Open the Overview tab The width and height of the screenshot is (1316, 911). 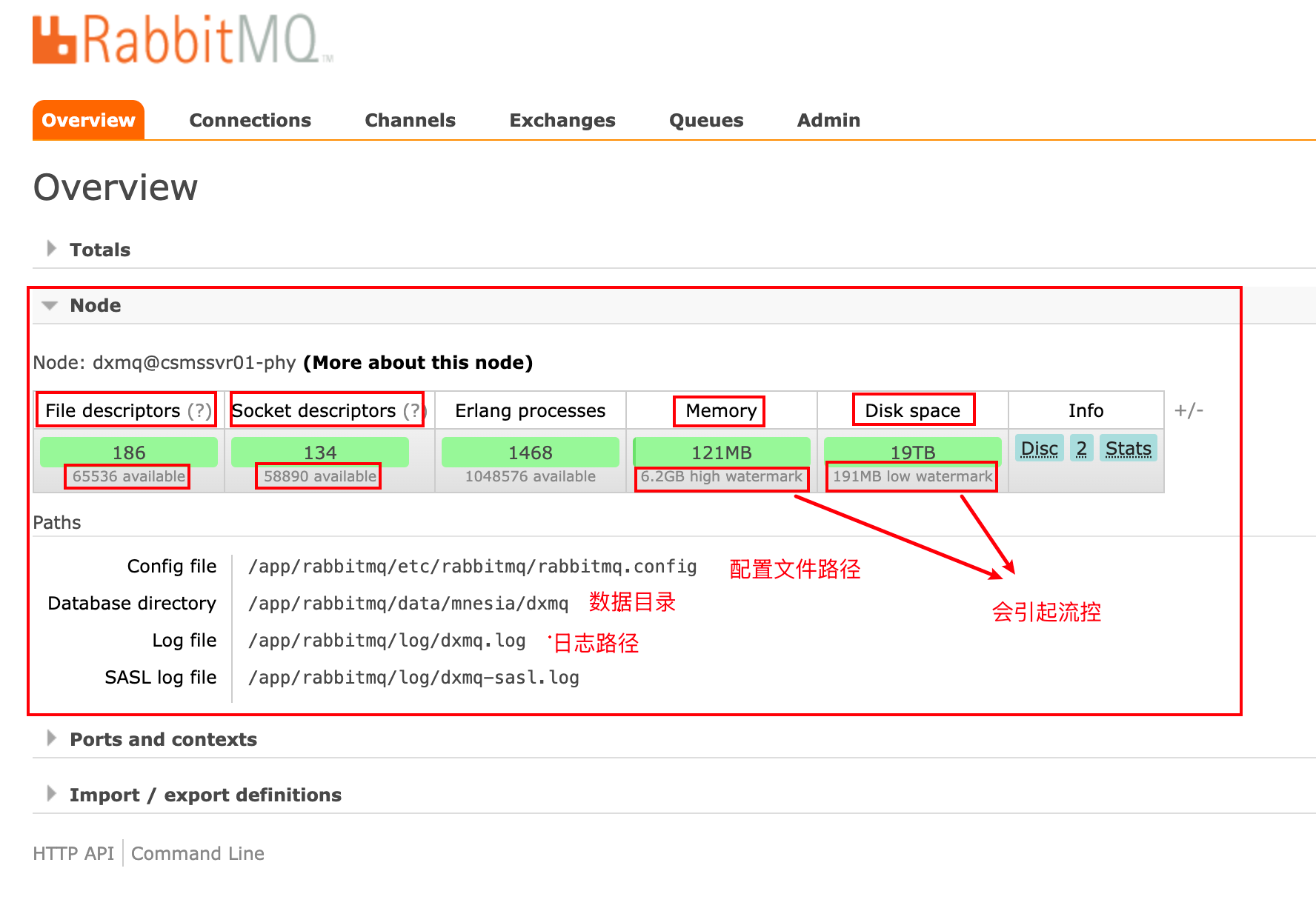[x=88, y=120]
